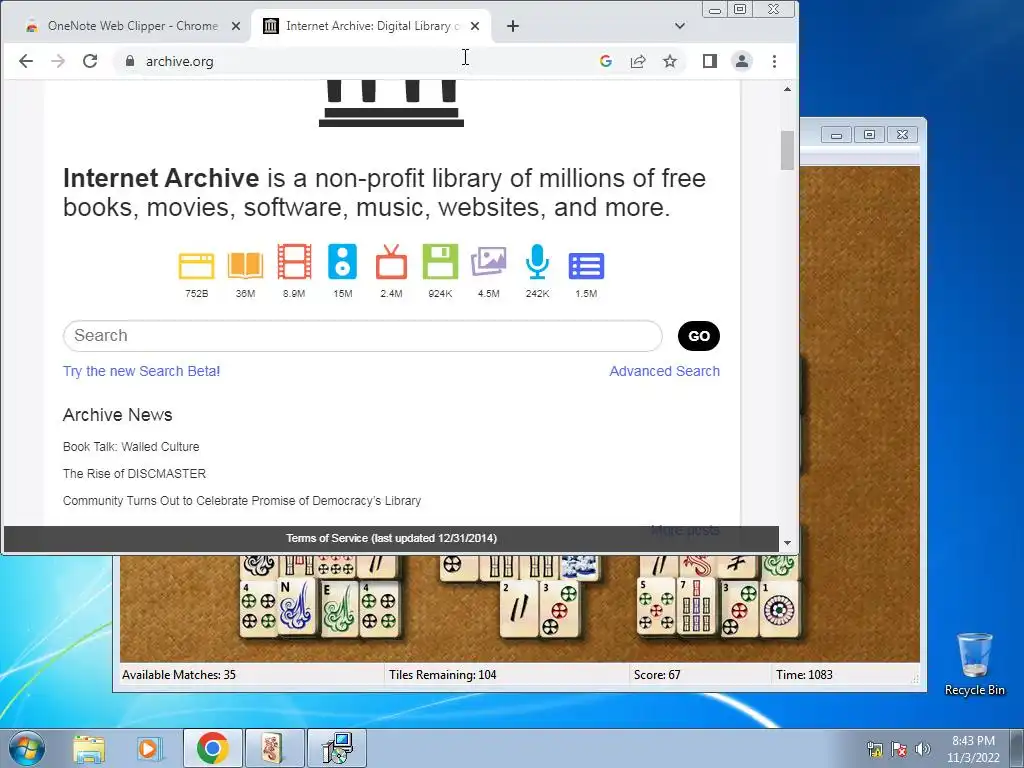Open Chrome profile avatar

click(742, 61)
